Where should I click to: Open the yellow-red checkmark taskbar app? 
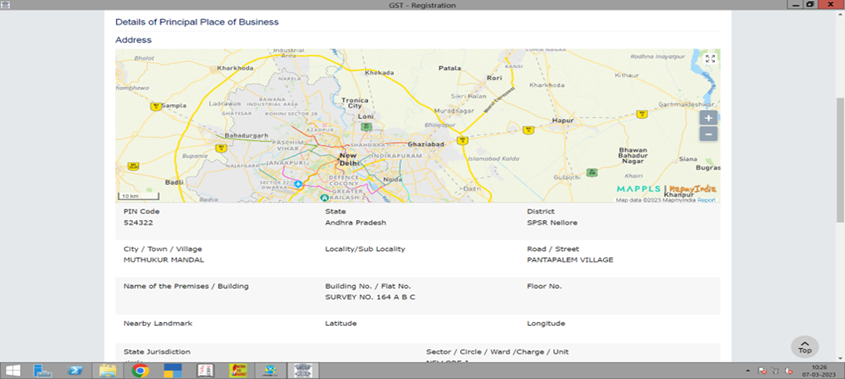pyautogui.click(x=238, y=370)
